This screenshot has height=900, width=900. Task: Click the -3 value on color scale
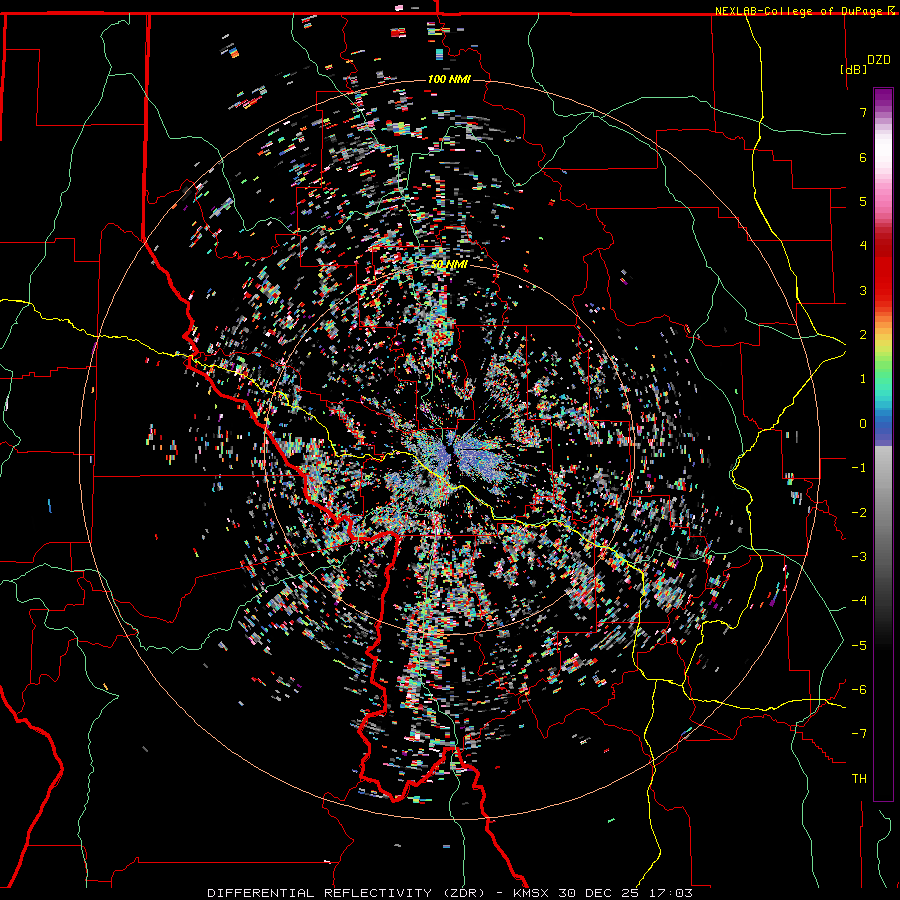[x=859, y=557]
